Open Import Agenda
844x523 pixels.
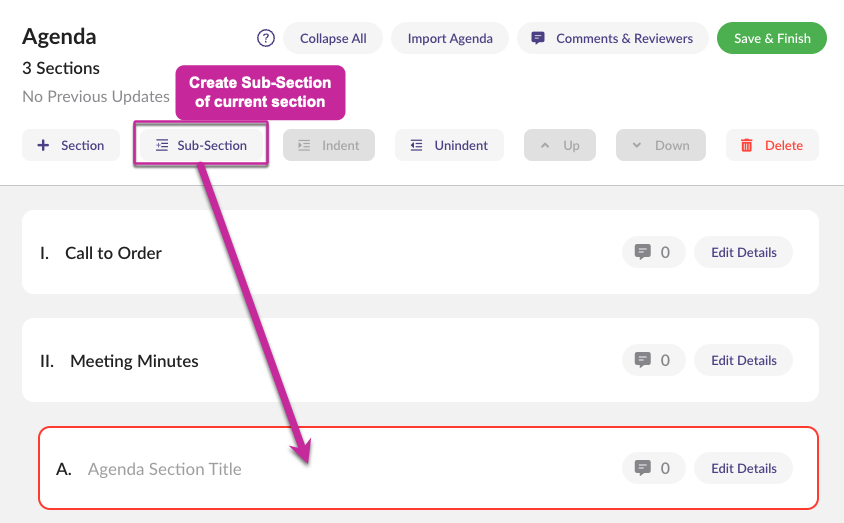(449, 38)
